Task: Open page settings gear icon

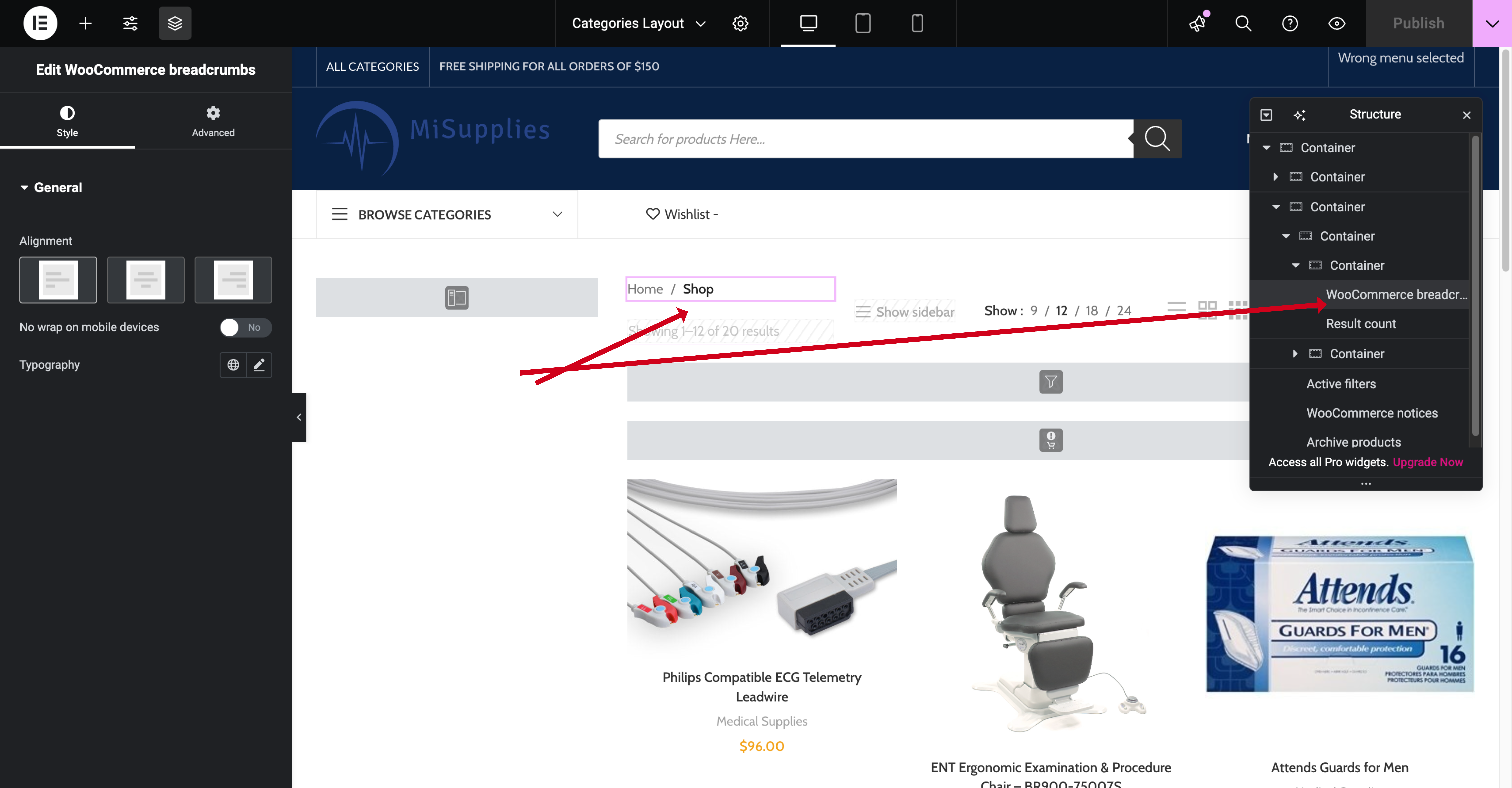Action: 740,24
